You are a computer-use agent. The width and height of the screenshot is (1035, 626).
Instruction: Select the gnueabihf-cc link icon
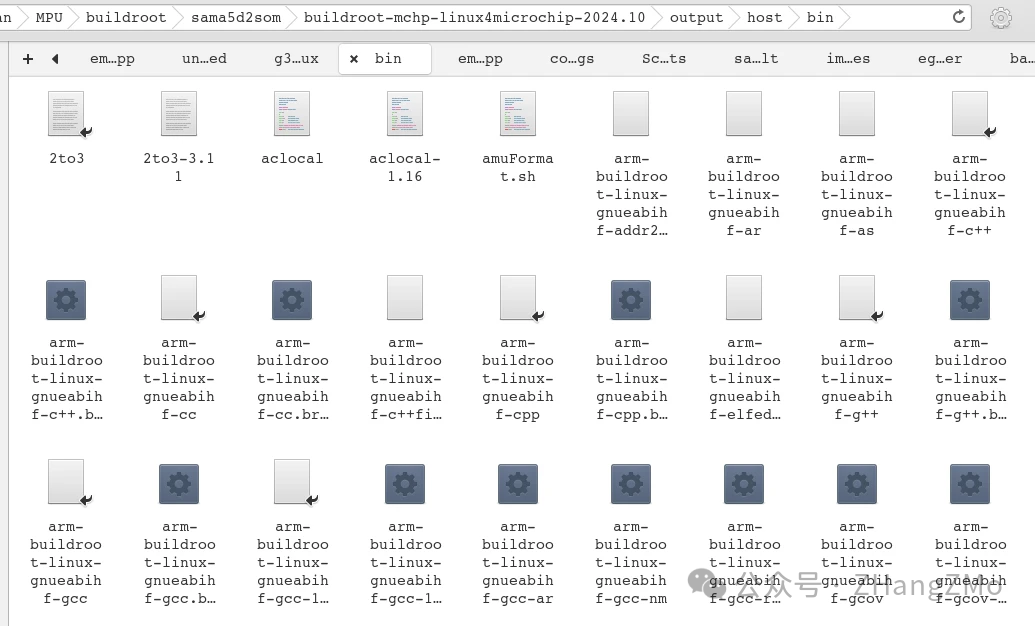pyautogui.click(x=180, y=298)
